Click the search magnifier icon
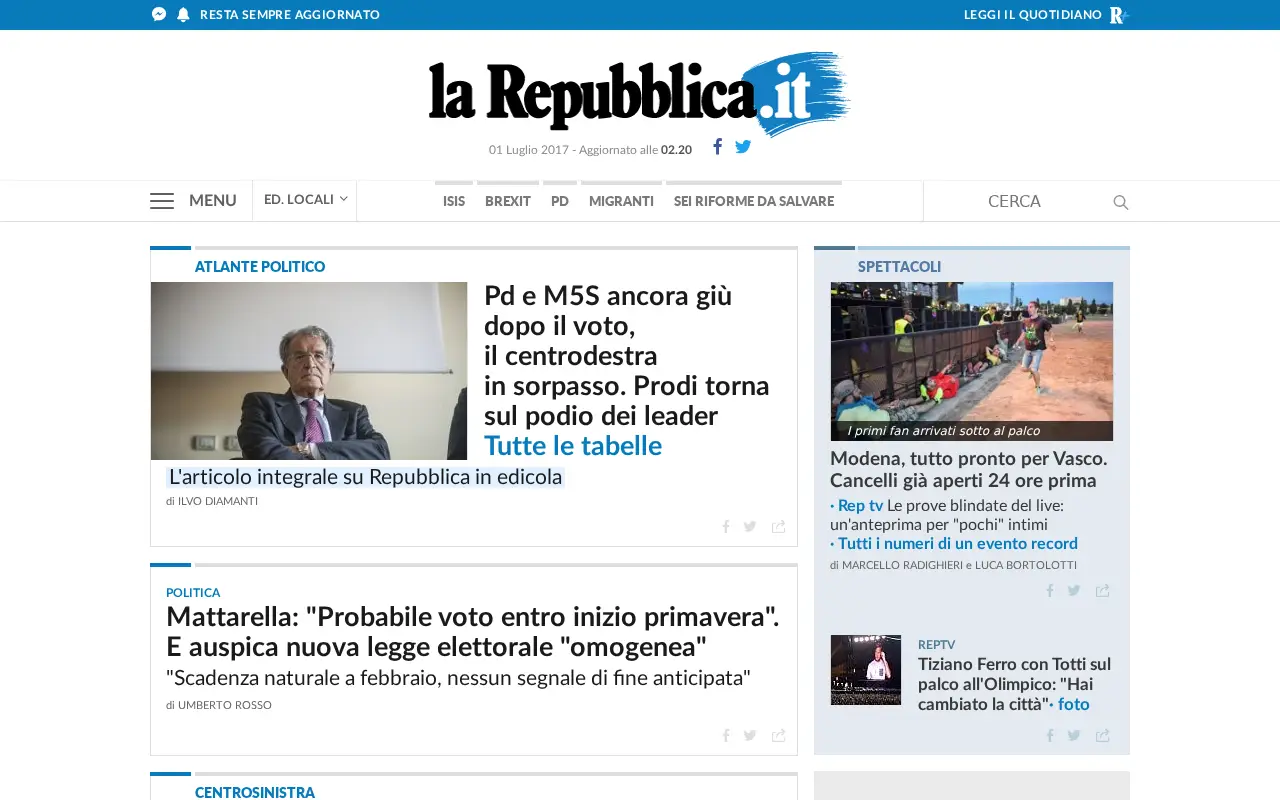 click(1121, 203)
